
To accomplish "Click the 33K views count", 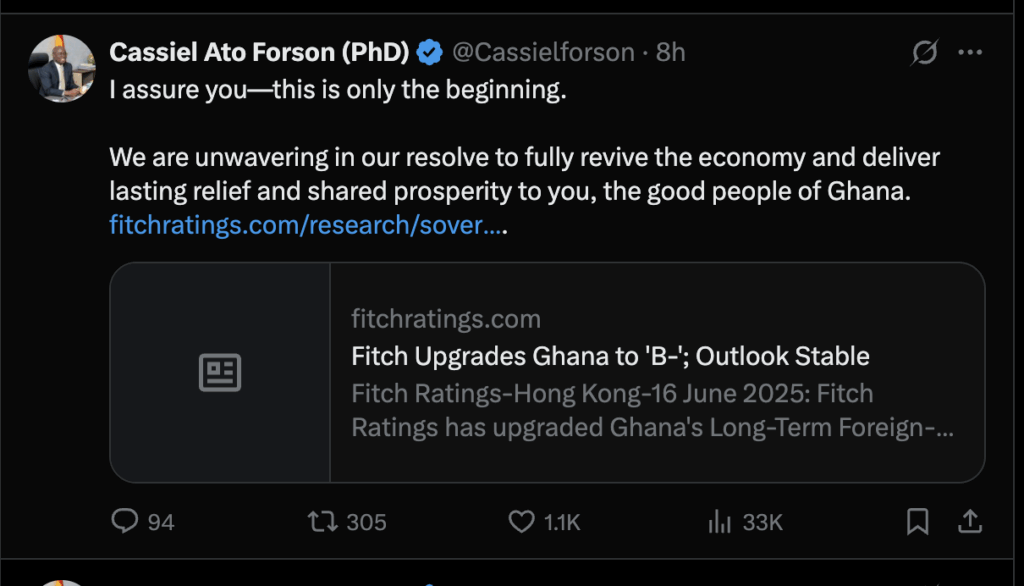I will (762, 522).
